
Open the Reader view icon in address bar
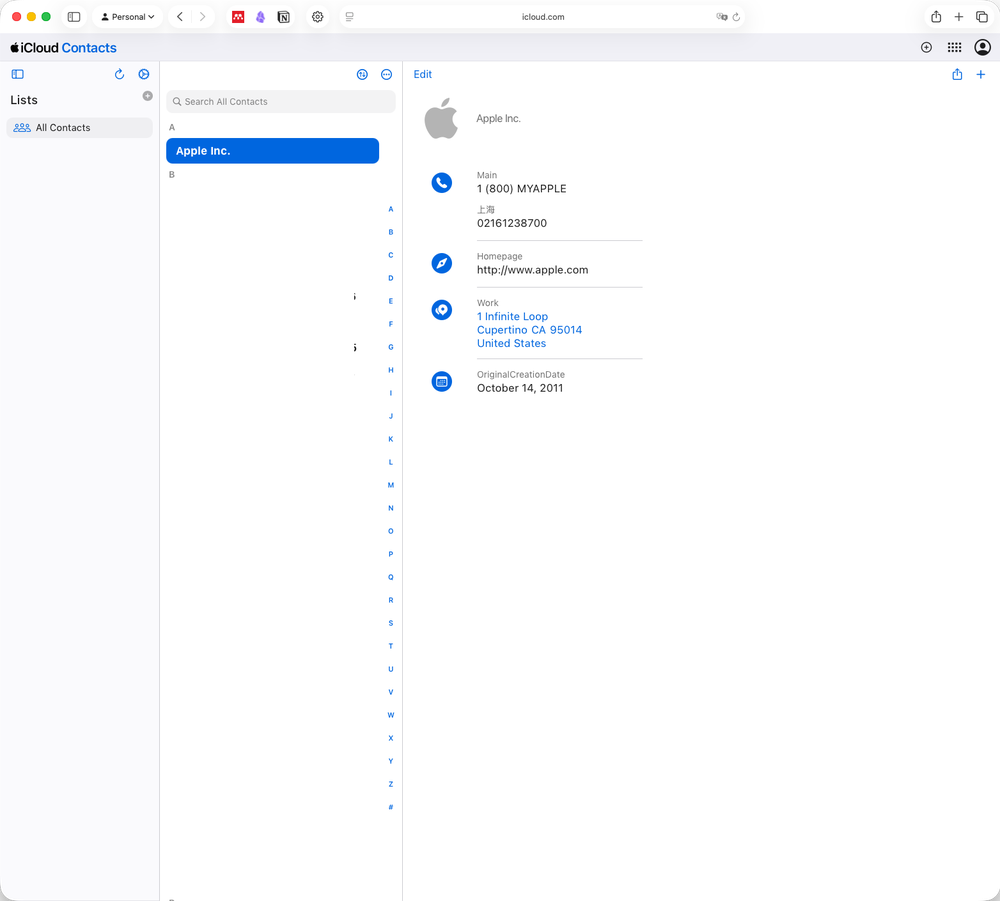[349, 17]
